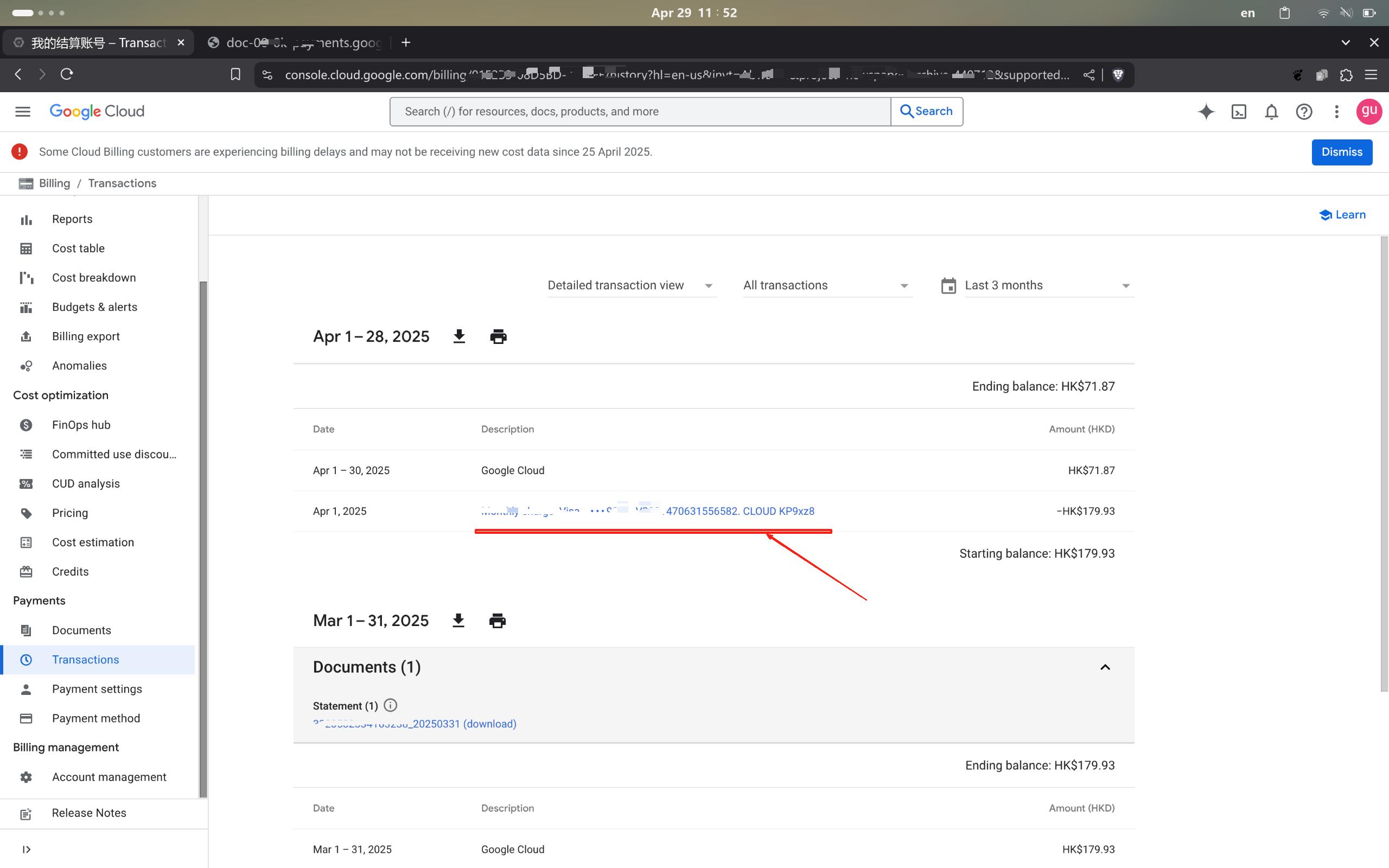Collapse the Documents (1) section
Screen dimensions: 1389x868
pos(1105,667)
